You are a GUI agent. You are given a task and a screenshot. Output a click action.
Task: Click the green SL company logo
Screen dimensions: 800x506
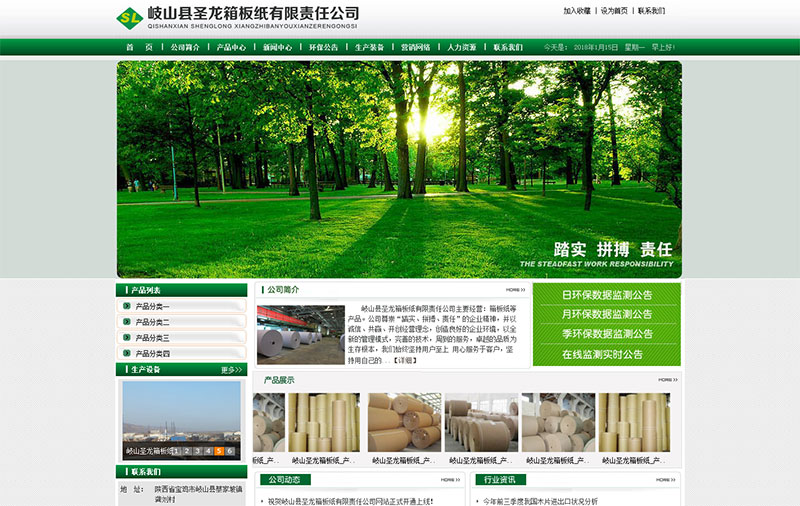click(x=130, y=18)
